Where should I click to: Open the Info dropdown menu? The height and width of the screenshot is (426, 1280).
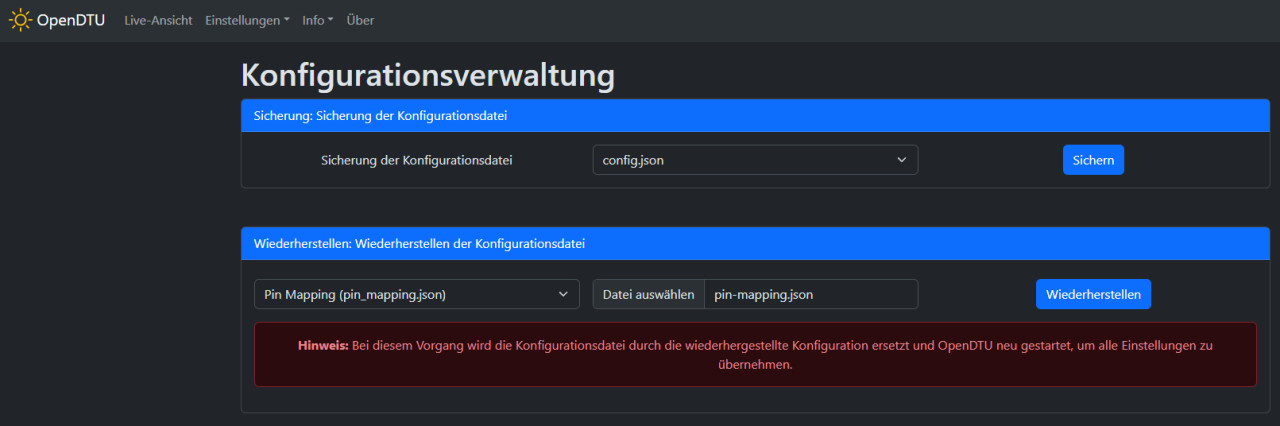click(x=317, y=20)
